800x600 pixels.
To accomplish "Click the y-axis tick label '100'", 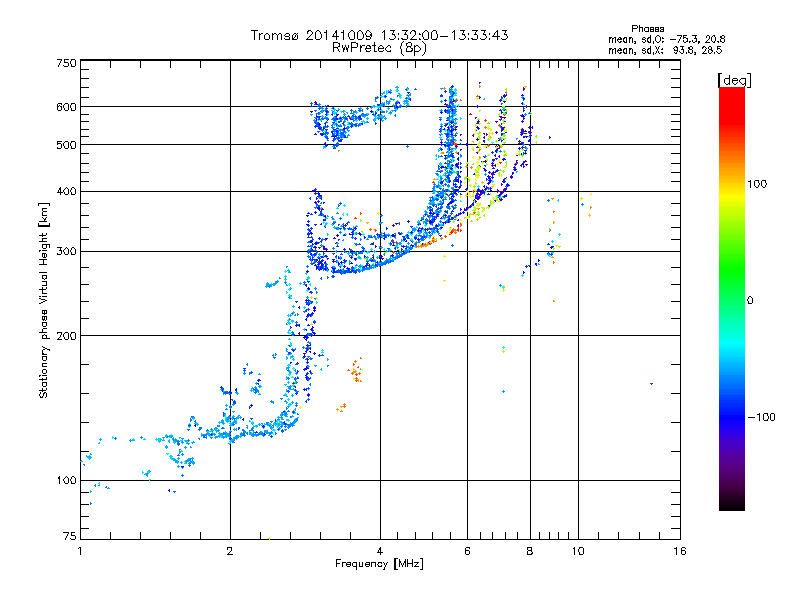I will [66, 480].
